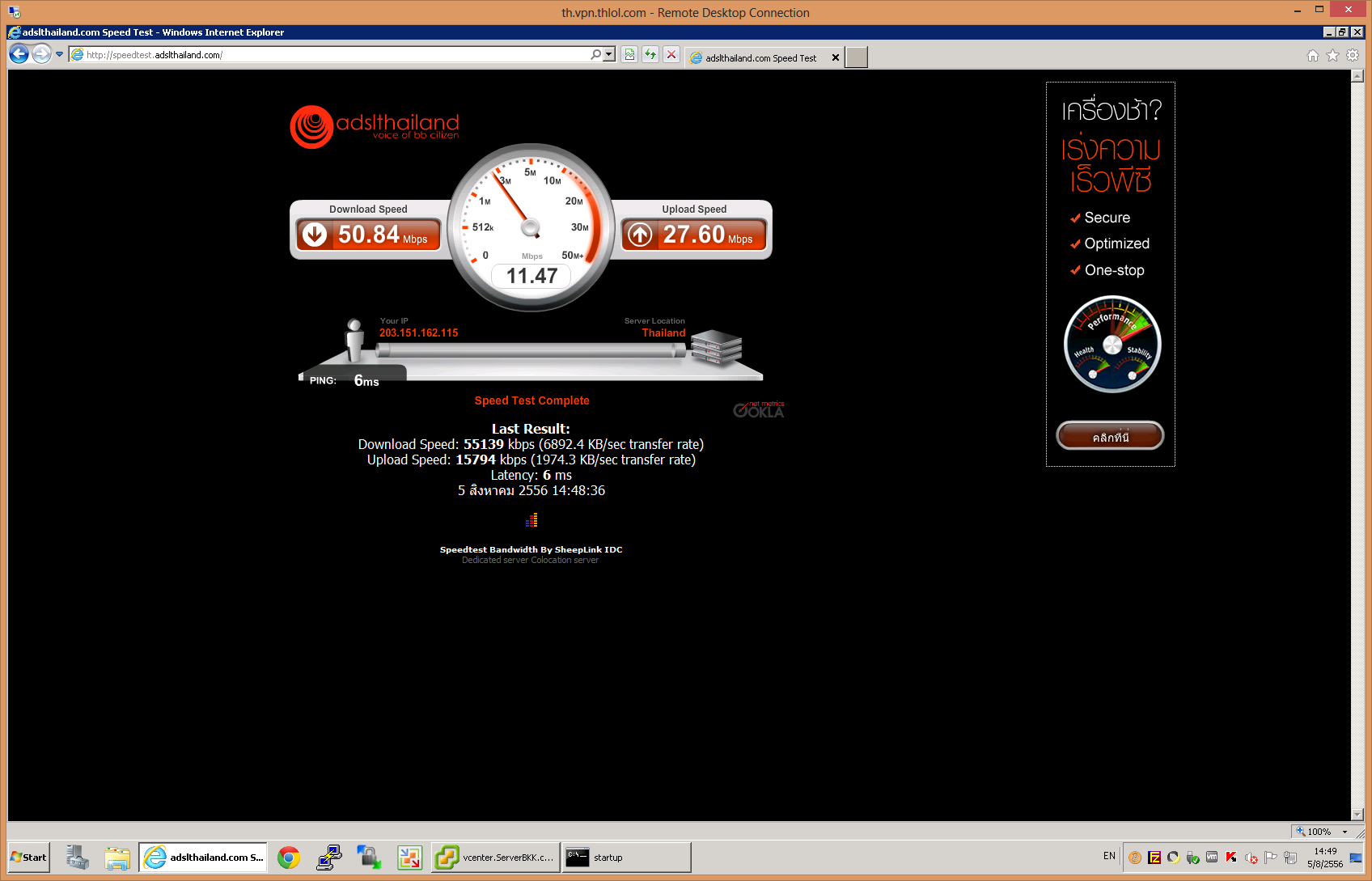Image resolution: width=1372 pixels, height=881 pixels.
Task: Open the Bitcoin tray icon
Action: [1135, 858]
